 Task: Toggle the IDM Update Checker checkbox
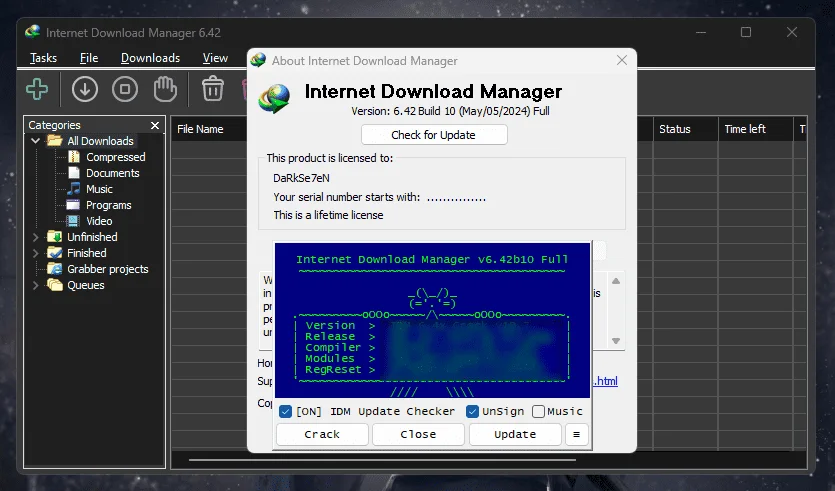pyautogui.click(x=285, y=412)
